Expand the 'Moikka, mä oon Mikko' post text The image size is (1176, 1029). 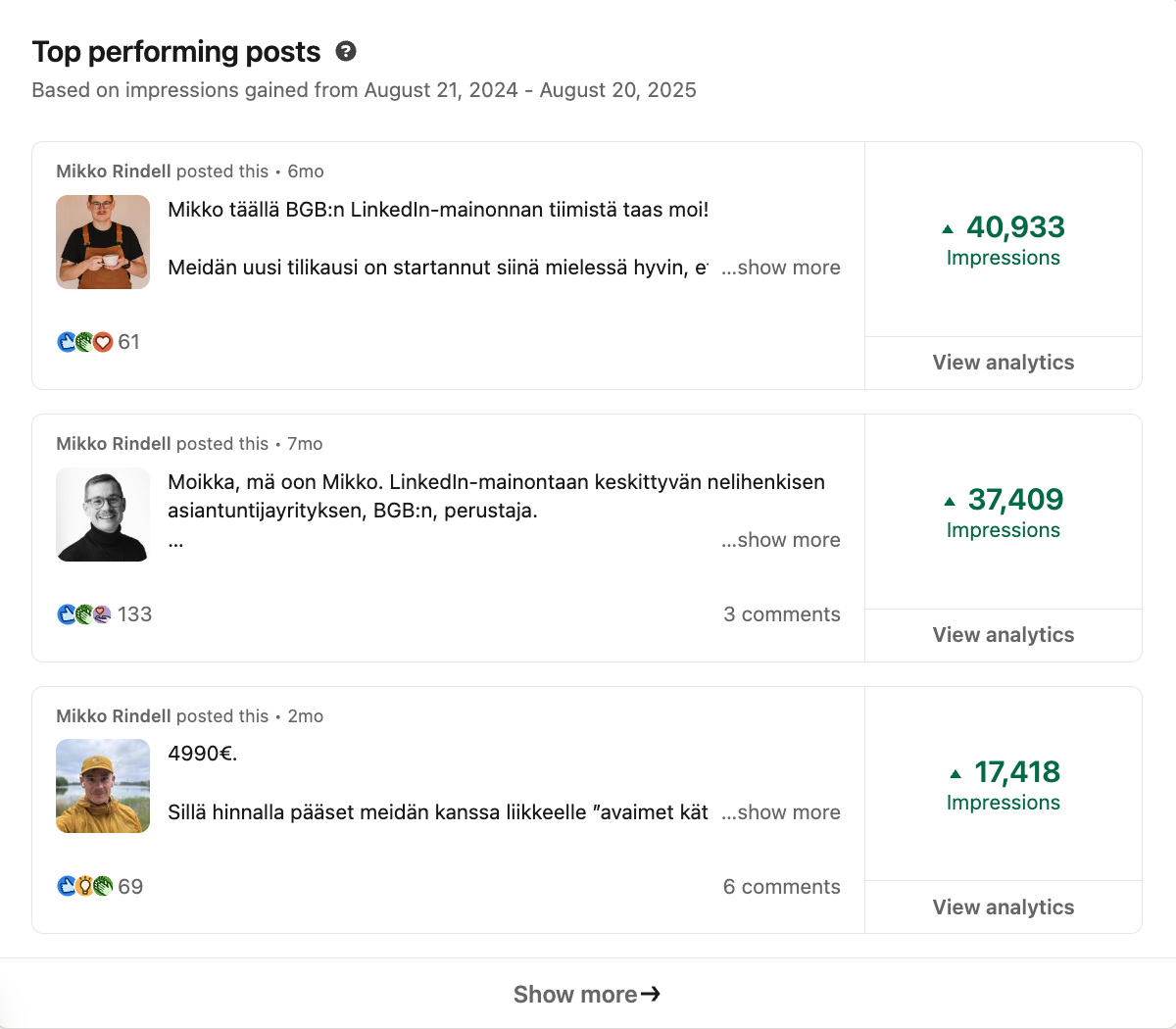point(781,540)
